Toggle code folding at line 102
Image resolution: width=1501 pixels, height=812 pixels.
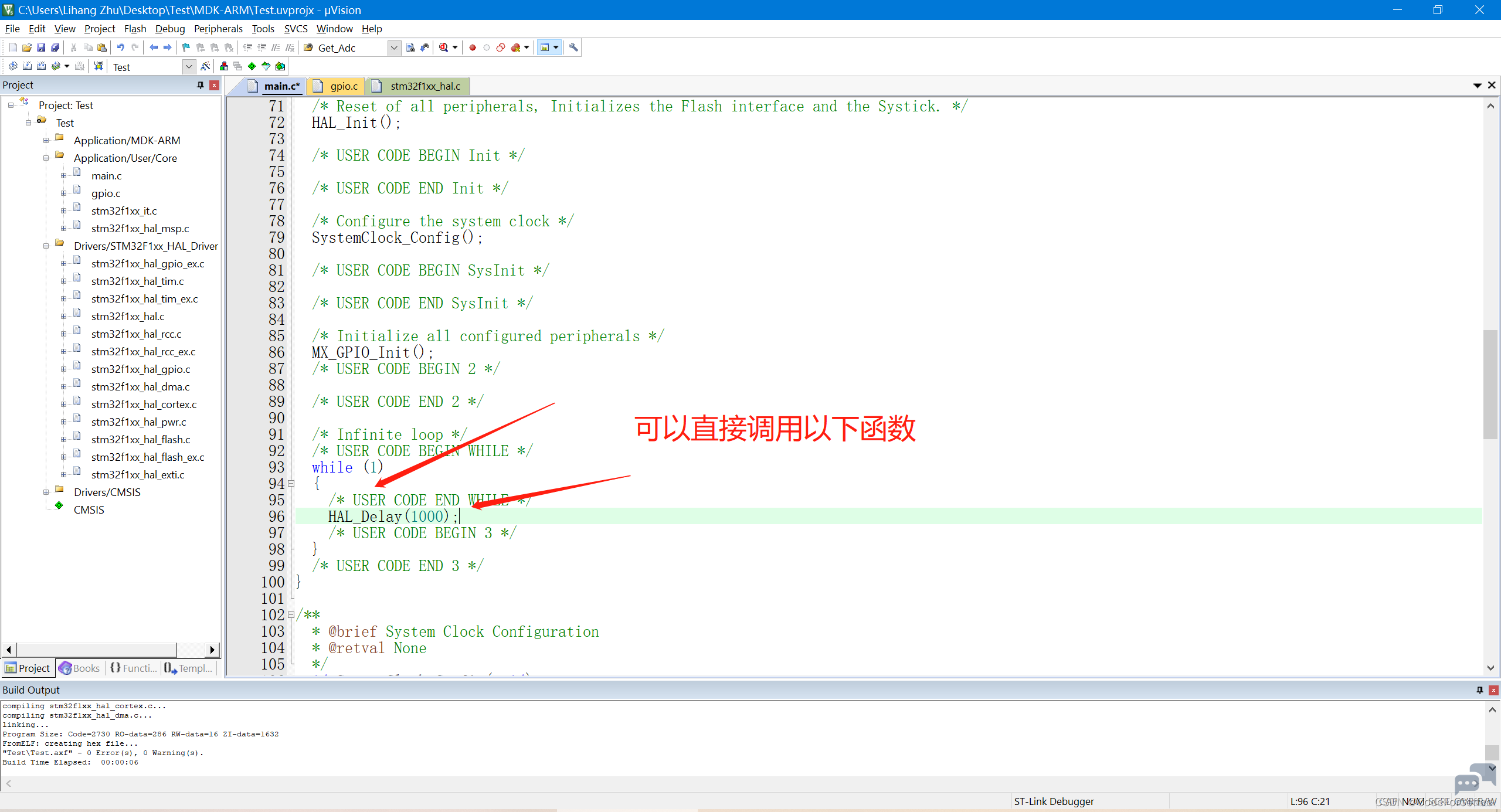point(291,615)
